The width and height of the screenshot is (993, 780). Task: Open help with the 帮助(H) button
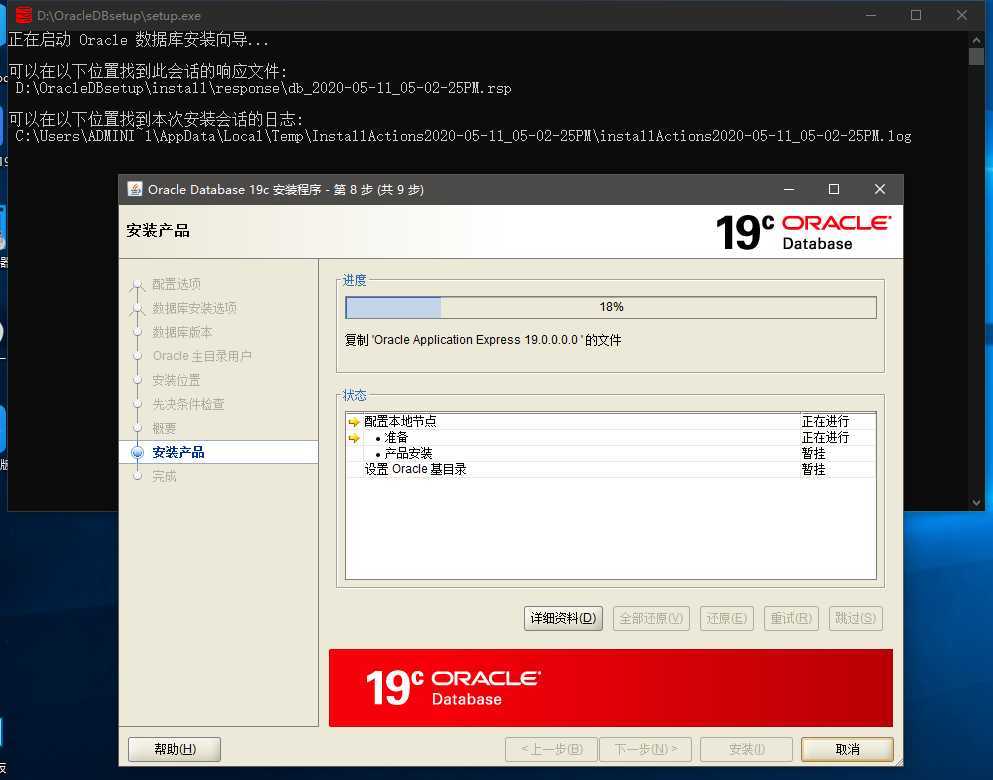coord(175,749)
